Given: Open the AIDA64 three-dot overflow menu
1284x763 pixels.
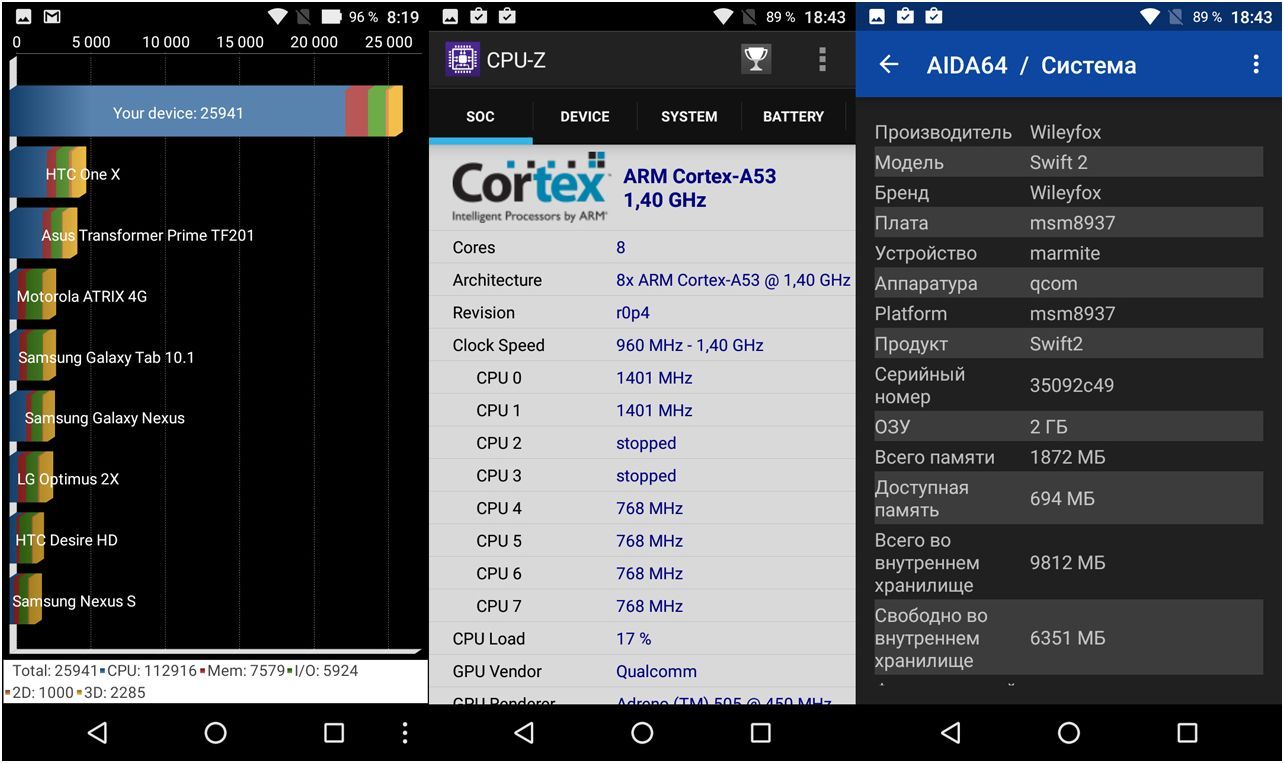Looking at the screenshot, I should tap(1256, 65).
